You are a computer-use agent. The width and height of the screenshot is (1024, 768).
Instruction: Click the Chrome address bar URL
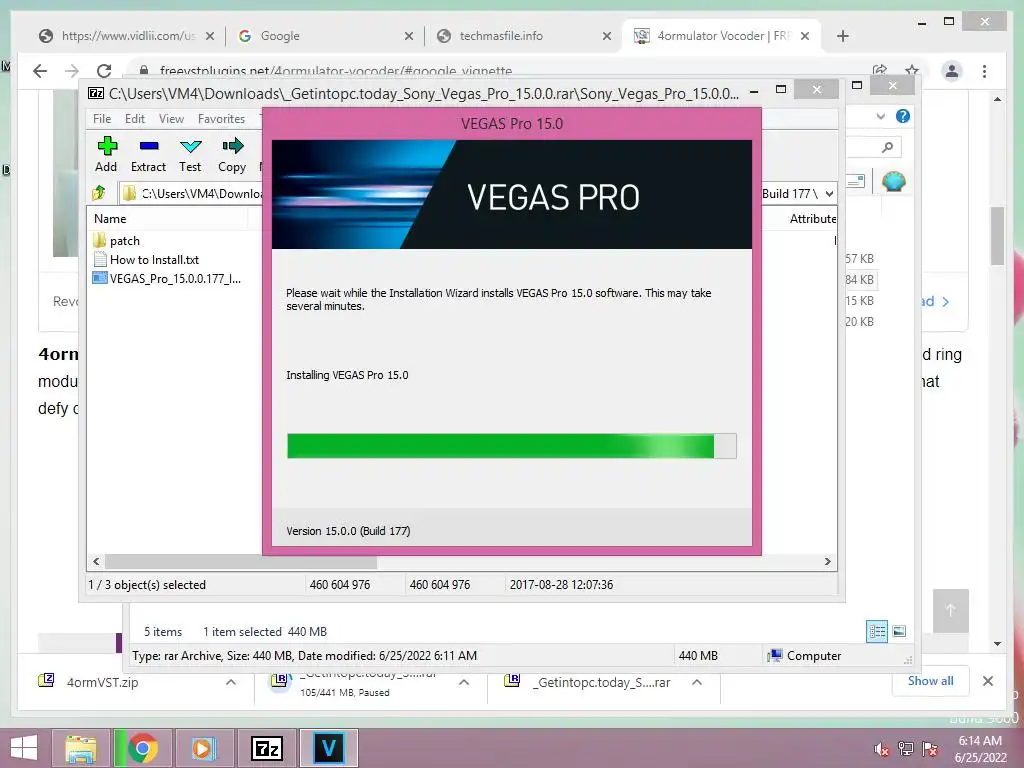336,71
